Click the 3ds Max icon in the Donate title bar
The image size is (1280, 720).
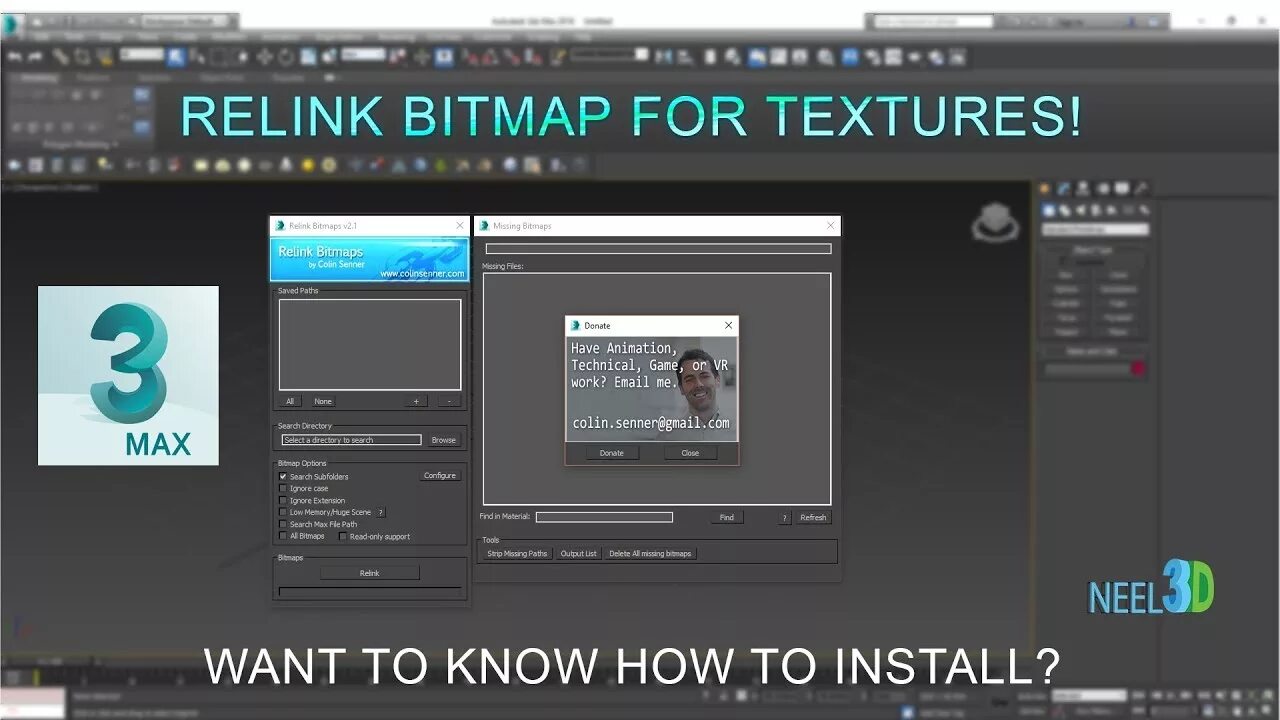tap(575, 325)
